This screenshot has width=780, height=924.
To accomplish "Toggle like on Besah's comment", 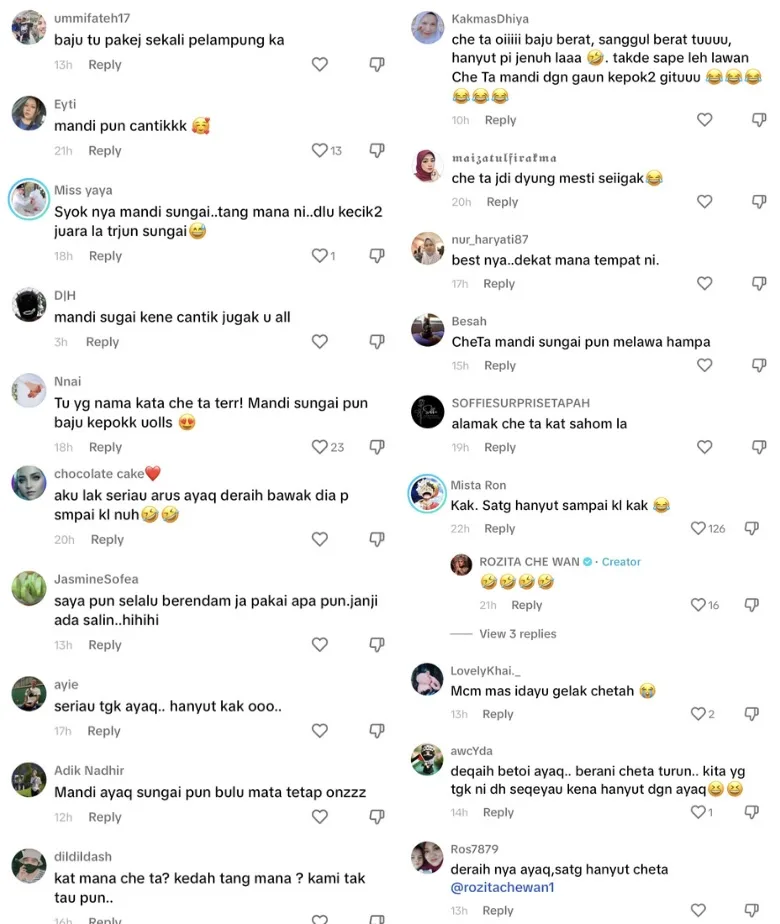I will pos(704,365).
